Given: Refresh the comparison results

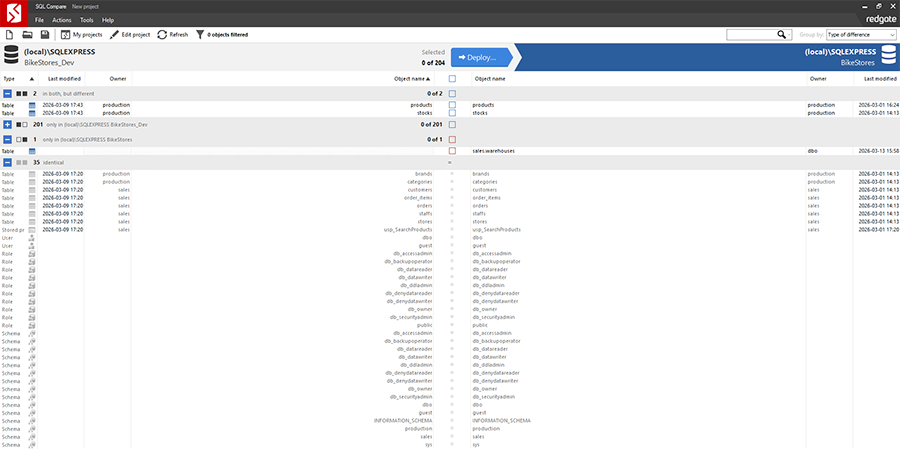Looking at the screenshot, I should tap(172, 34).
